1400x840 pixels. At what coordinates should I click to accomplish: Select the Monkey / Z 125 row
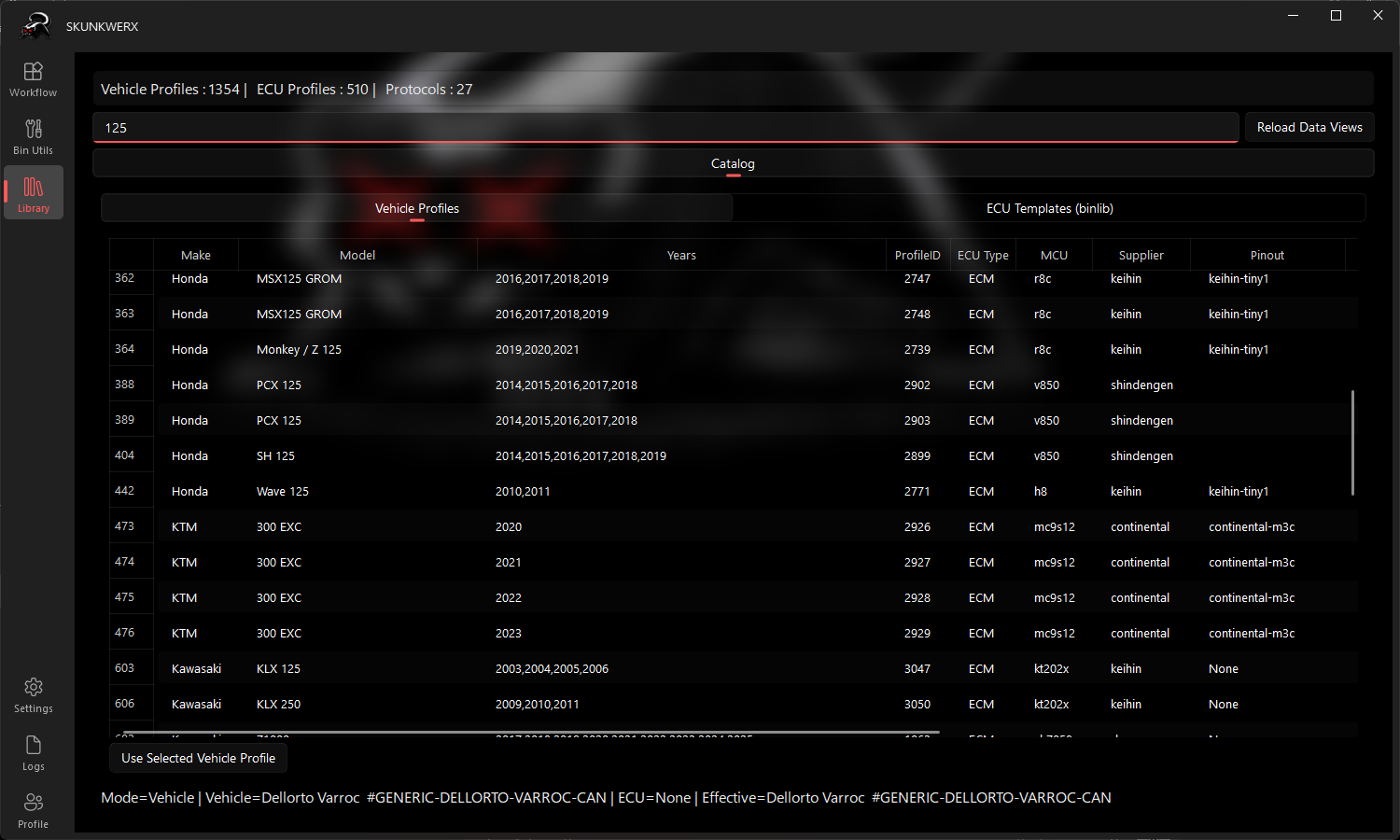coord(734,350)
